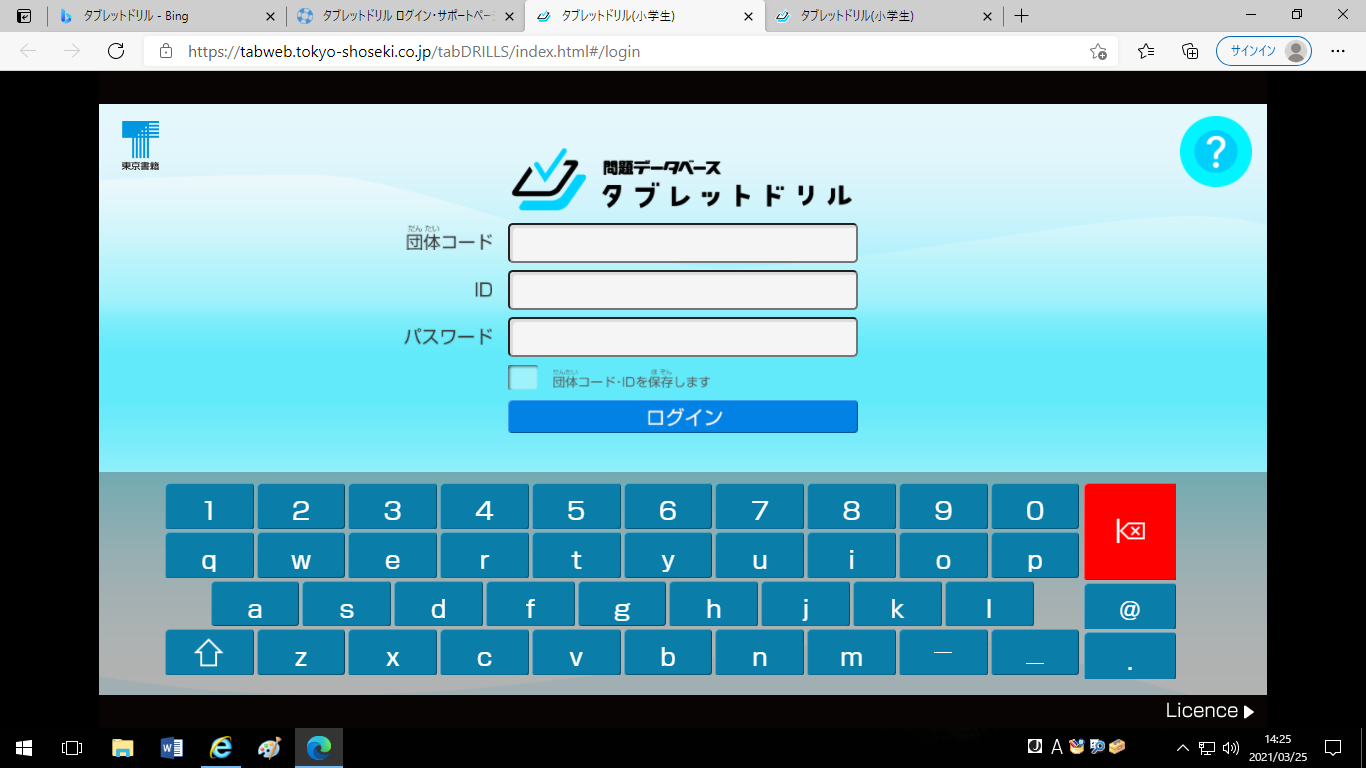Click the red backspace key

[x=1130, y=532]
